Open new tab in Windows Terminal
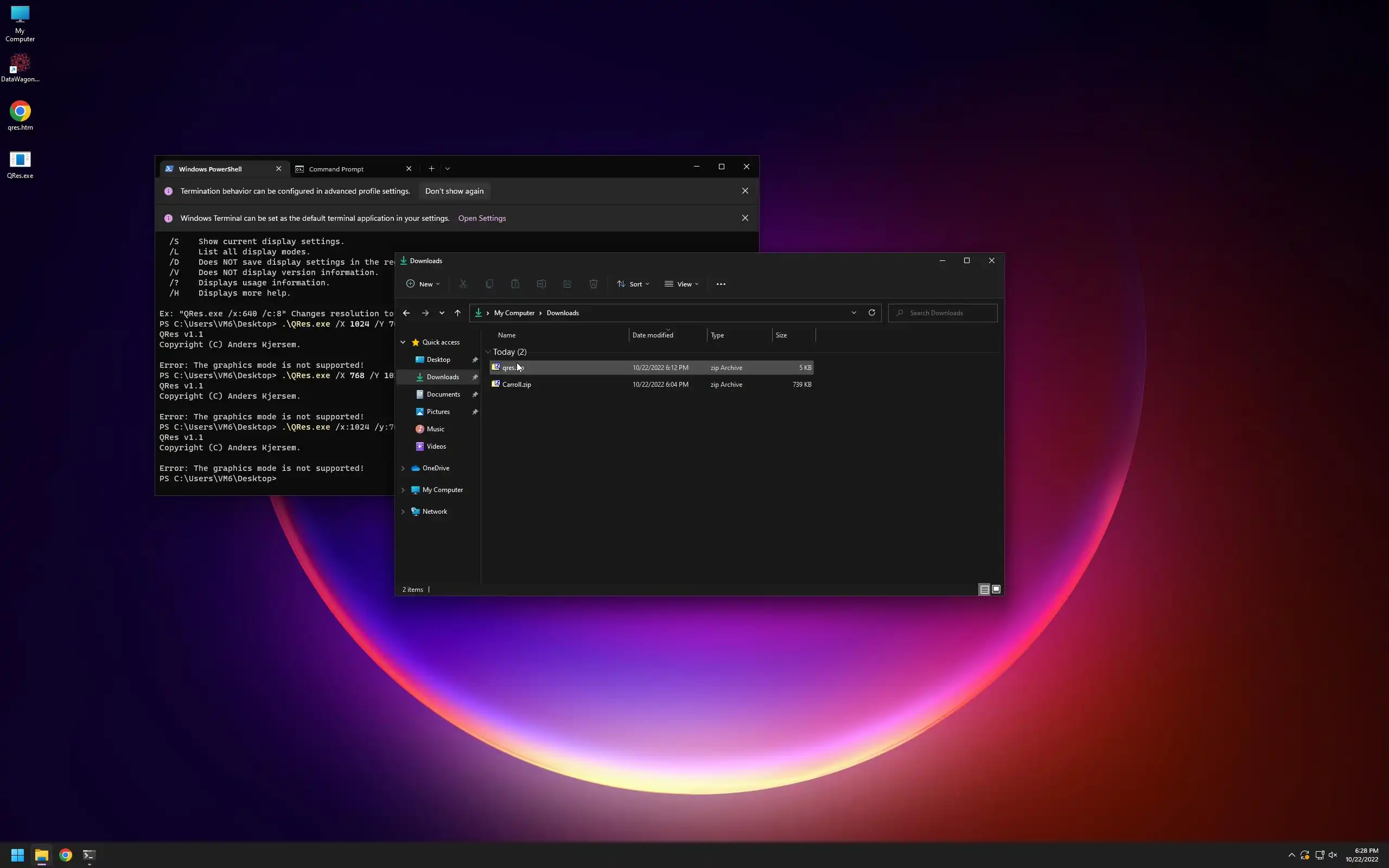Image resolution: width=1389 pixels, height=868 pixels. pos(431,169)
